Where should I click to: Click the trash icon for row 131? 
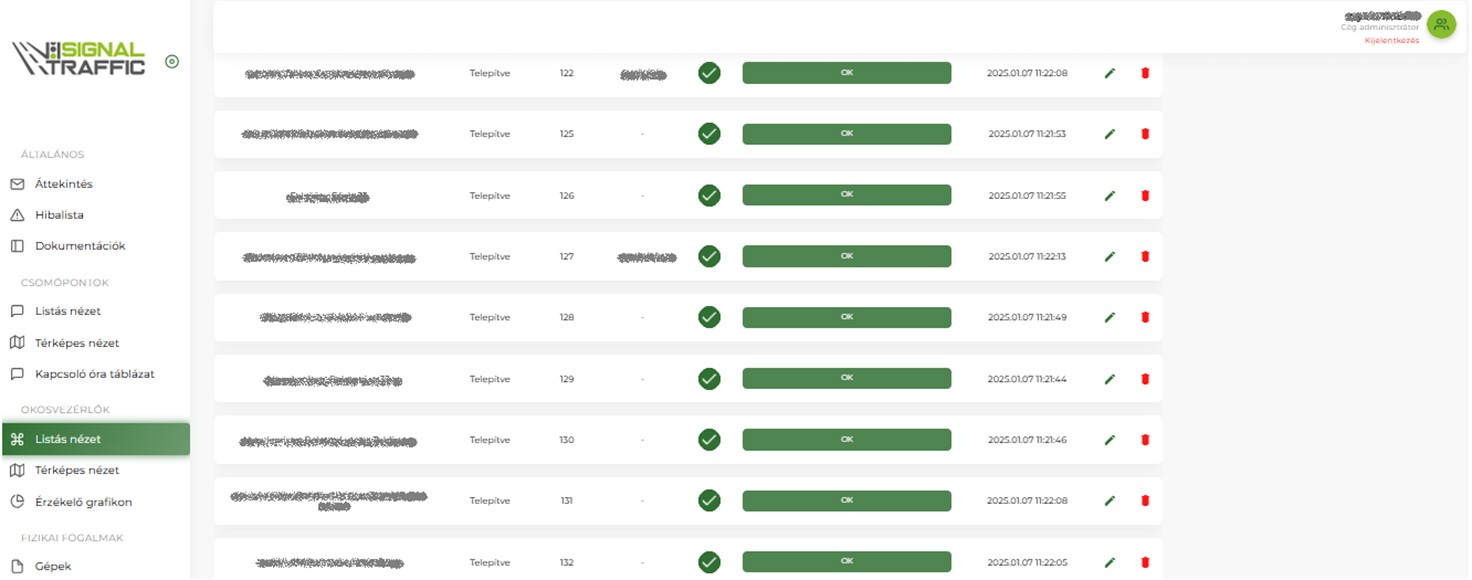[x=1145, y=501]
